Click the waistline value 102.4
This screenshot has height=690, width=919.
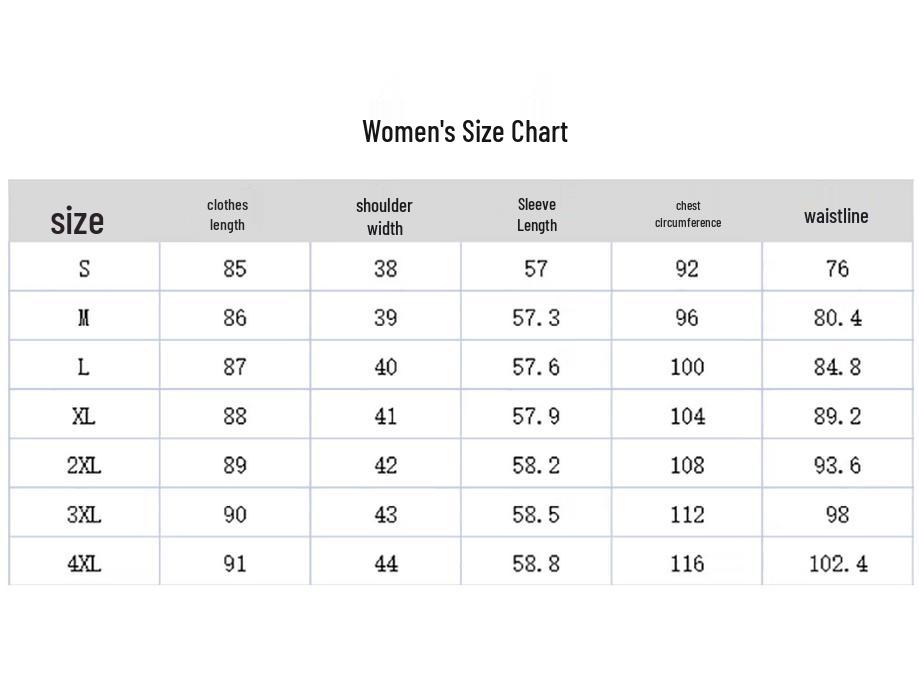click(838, 564)
